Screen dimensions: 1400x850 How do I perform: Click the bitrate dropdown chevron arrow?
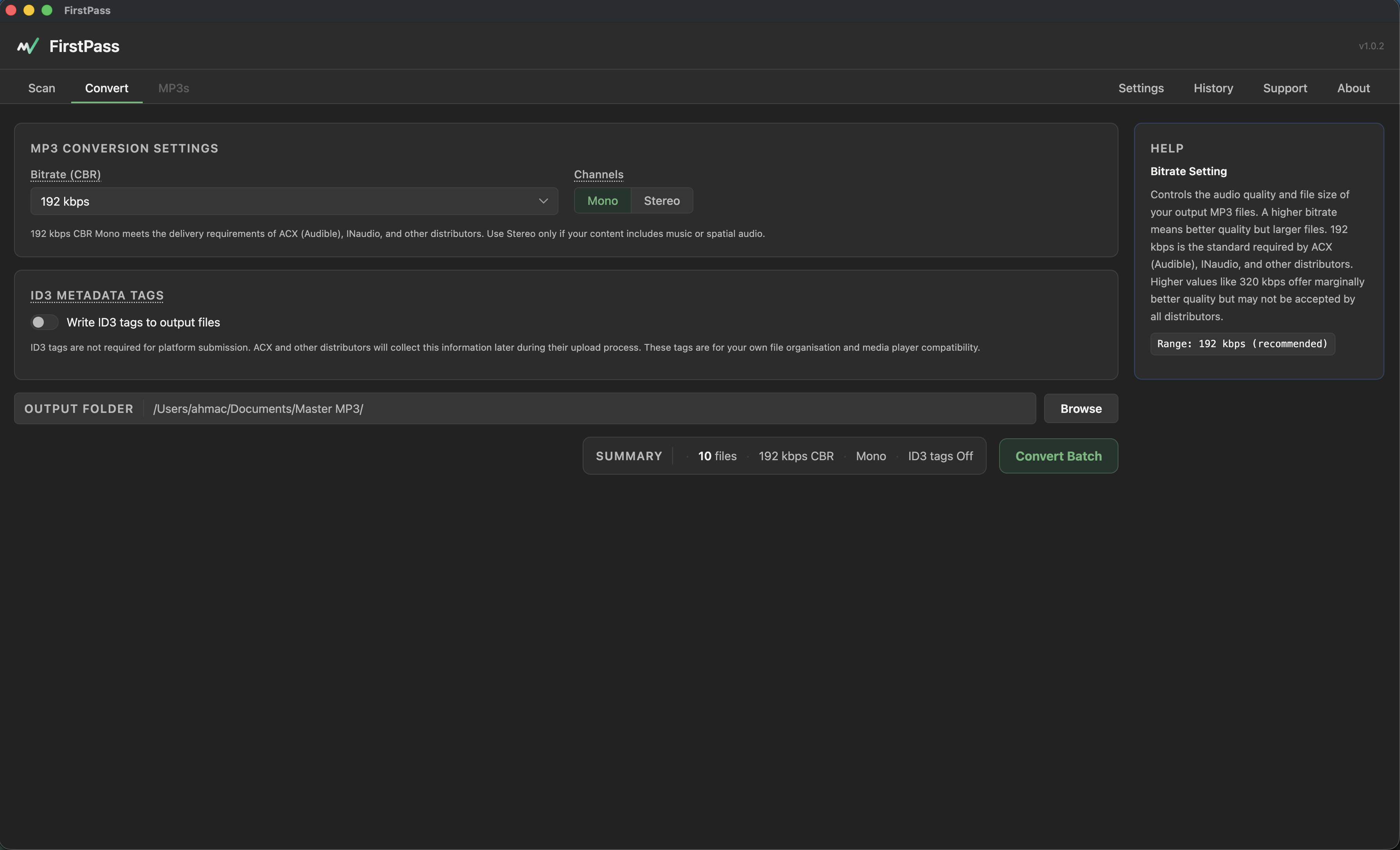pyautogui.click(x=543, y=201)
